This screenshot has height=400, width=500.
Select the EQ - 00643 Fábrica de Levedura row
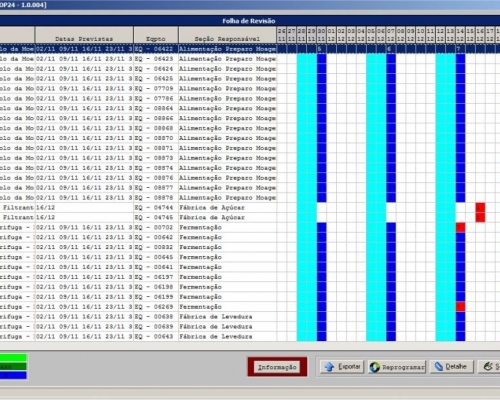250,336
